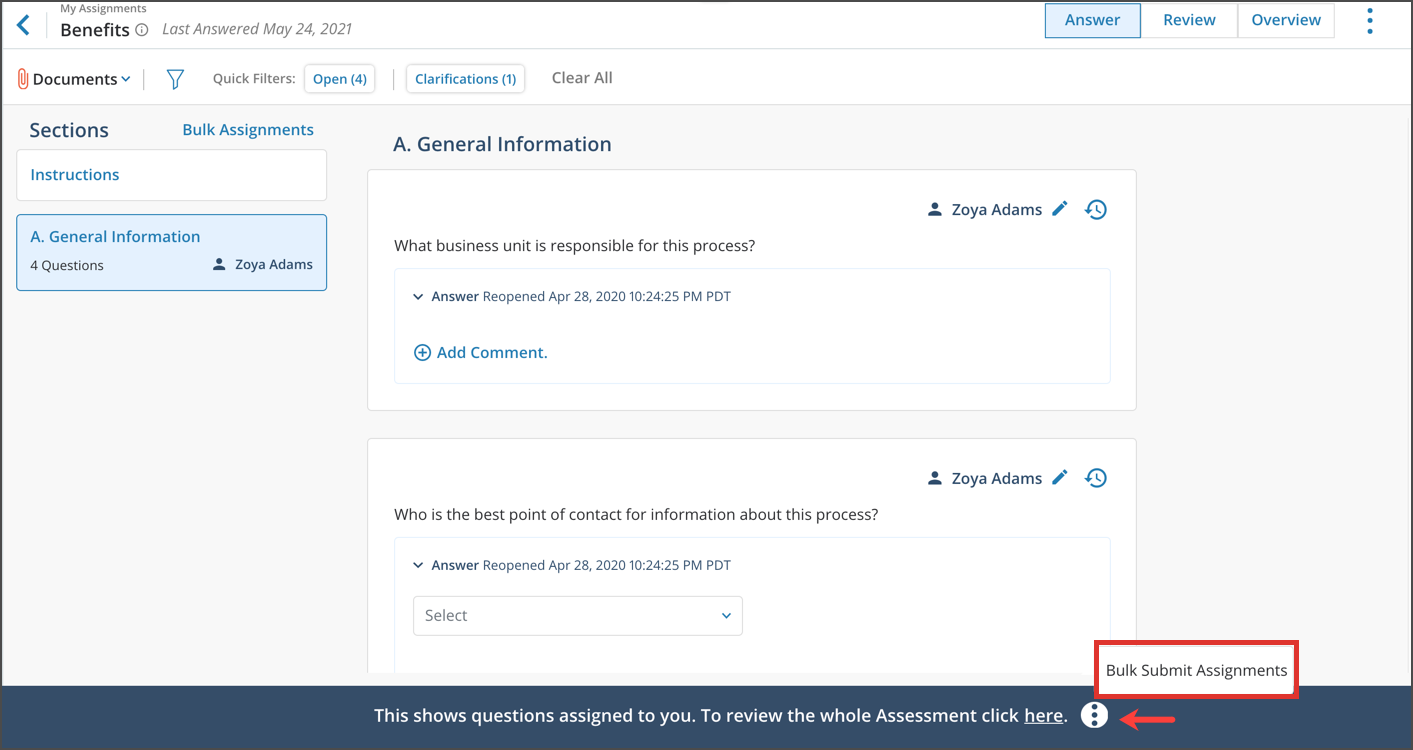Open the Select dropdown for point of contact
The width and height of the screenshot is (1413, 750).
pos(578,616)
